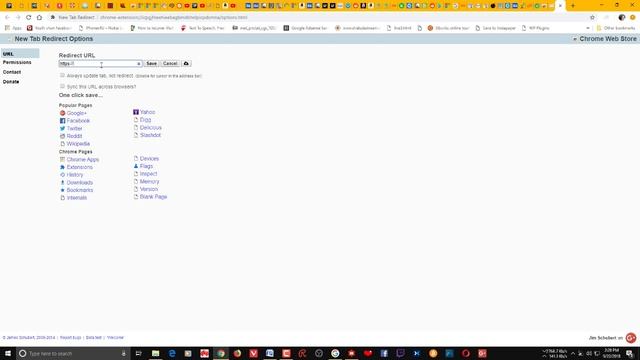Click the Google+ icon in Popular Pages
Viewport: 640px width, 360px height.
[62, 113]
